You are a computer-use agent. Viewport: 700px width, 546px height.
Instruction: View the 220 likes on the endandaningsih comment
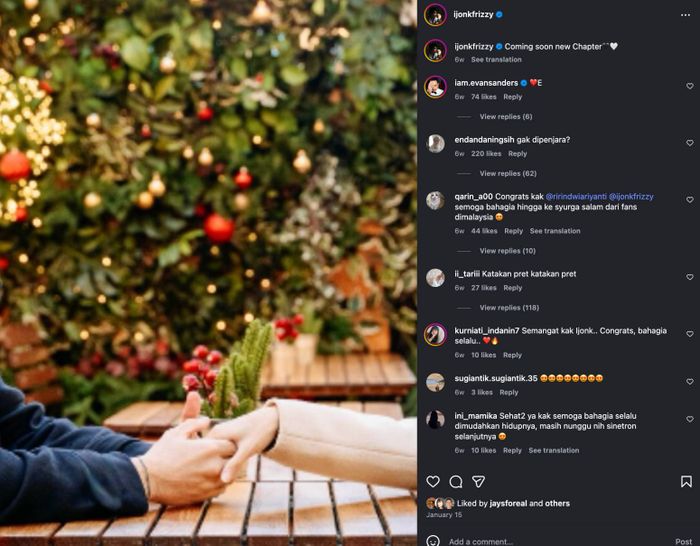[x=486, y=154]
